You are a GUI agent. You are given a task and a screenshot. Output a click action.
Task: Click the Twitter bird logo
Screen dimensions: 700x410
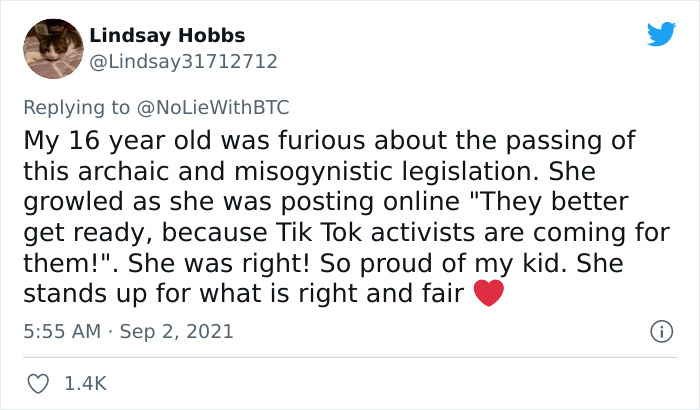tap(661, 35)
